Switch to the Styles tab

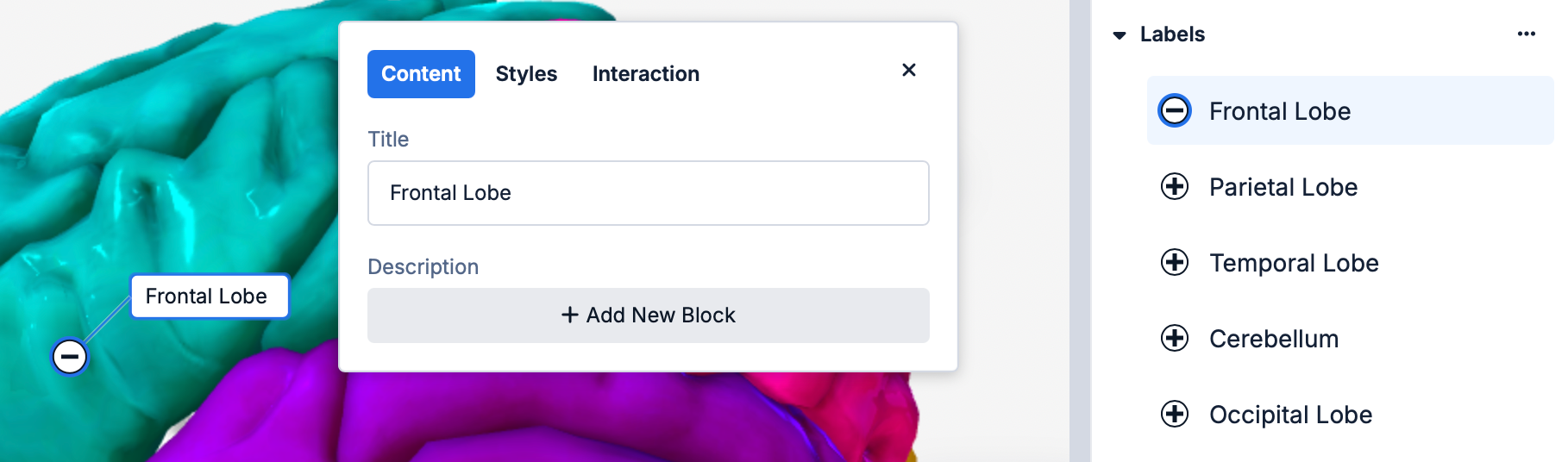tap(526, 74)
